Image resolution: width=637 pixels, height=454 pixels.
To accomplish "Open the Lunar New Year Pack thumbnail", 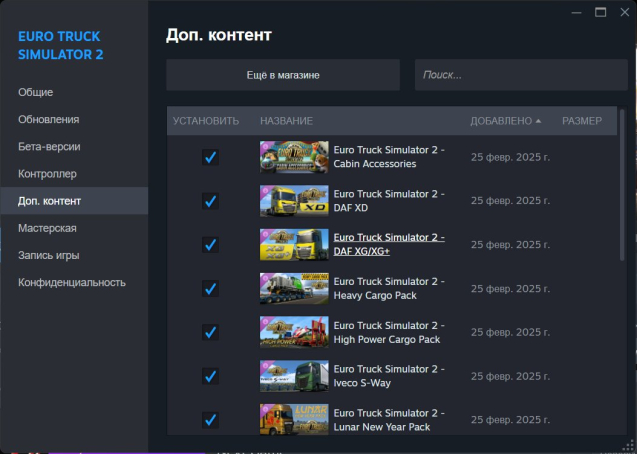I will pyautogui.click(x=294, y=419).
